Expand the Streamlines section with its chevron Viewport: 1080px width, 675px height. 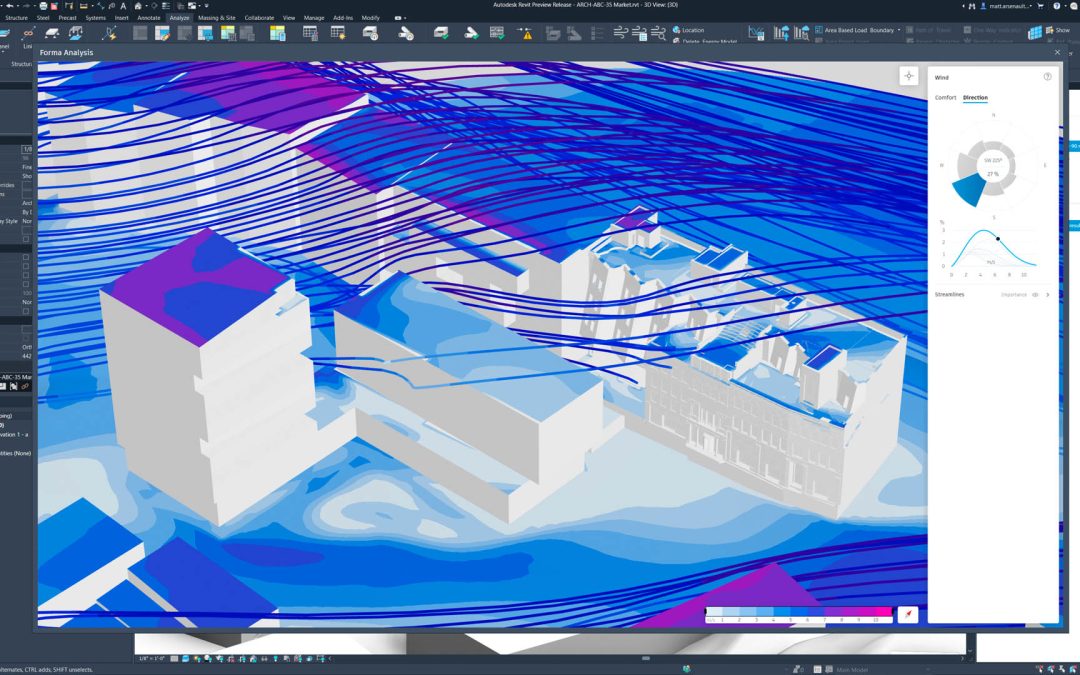pyautogui.click(x=1047, y=294)
